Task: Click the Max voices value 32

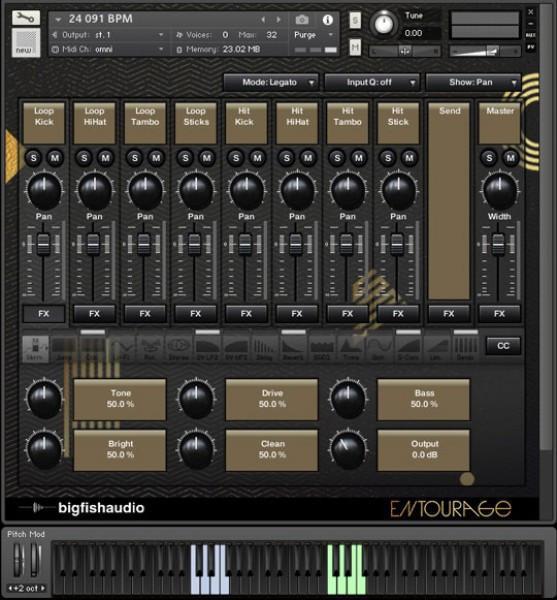Action: tap(272, 35)
